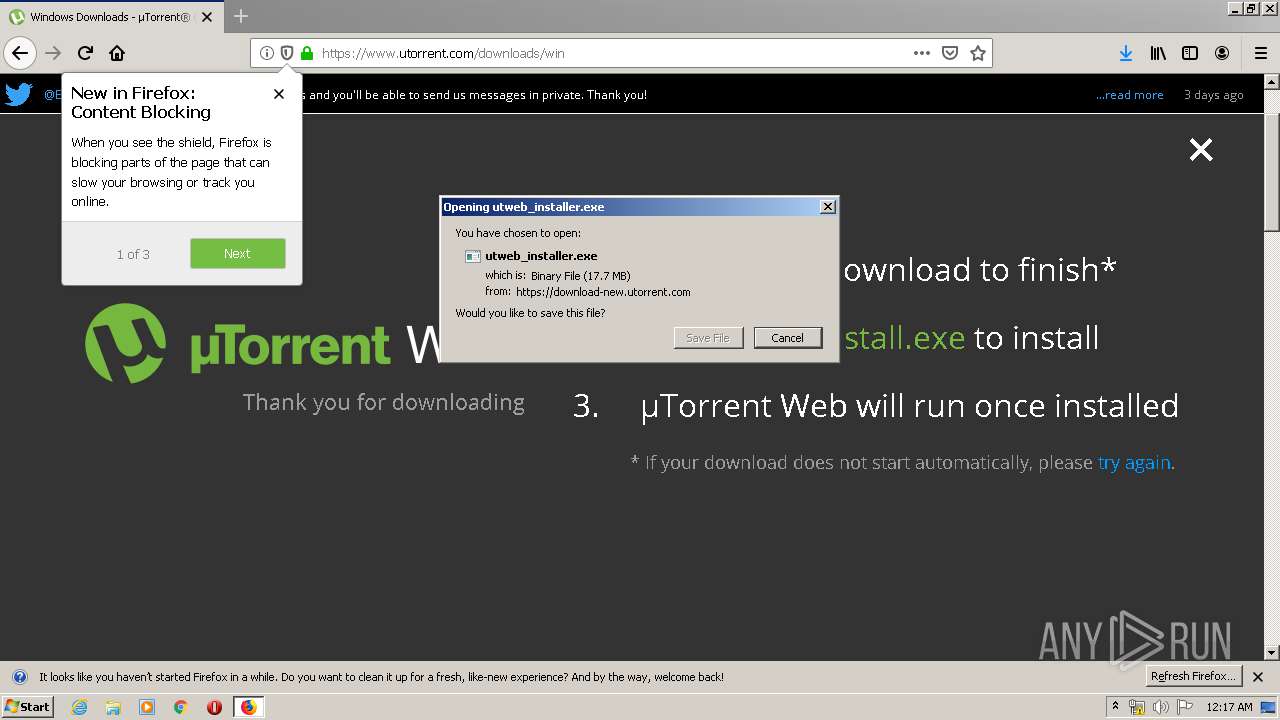1280x720 pixels.
Task: Switch to Firefox taskbar button
Action: coord(248,707)
